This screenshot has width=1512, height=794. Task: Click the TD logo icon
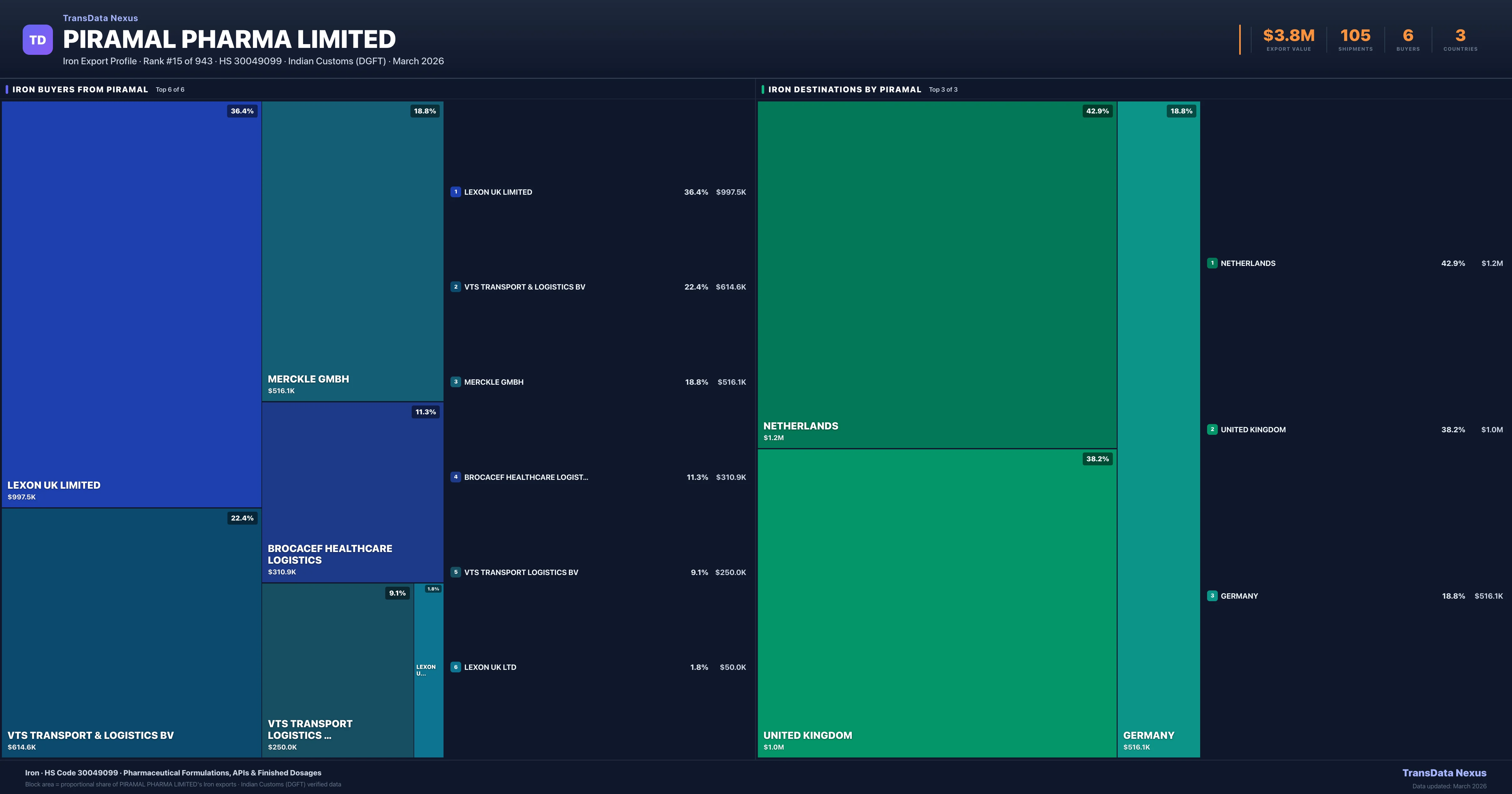coord(37,40)
